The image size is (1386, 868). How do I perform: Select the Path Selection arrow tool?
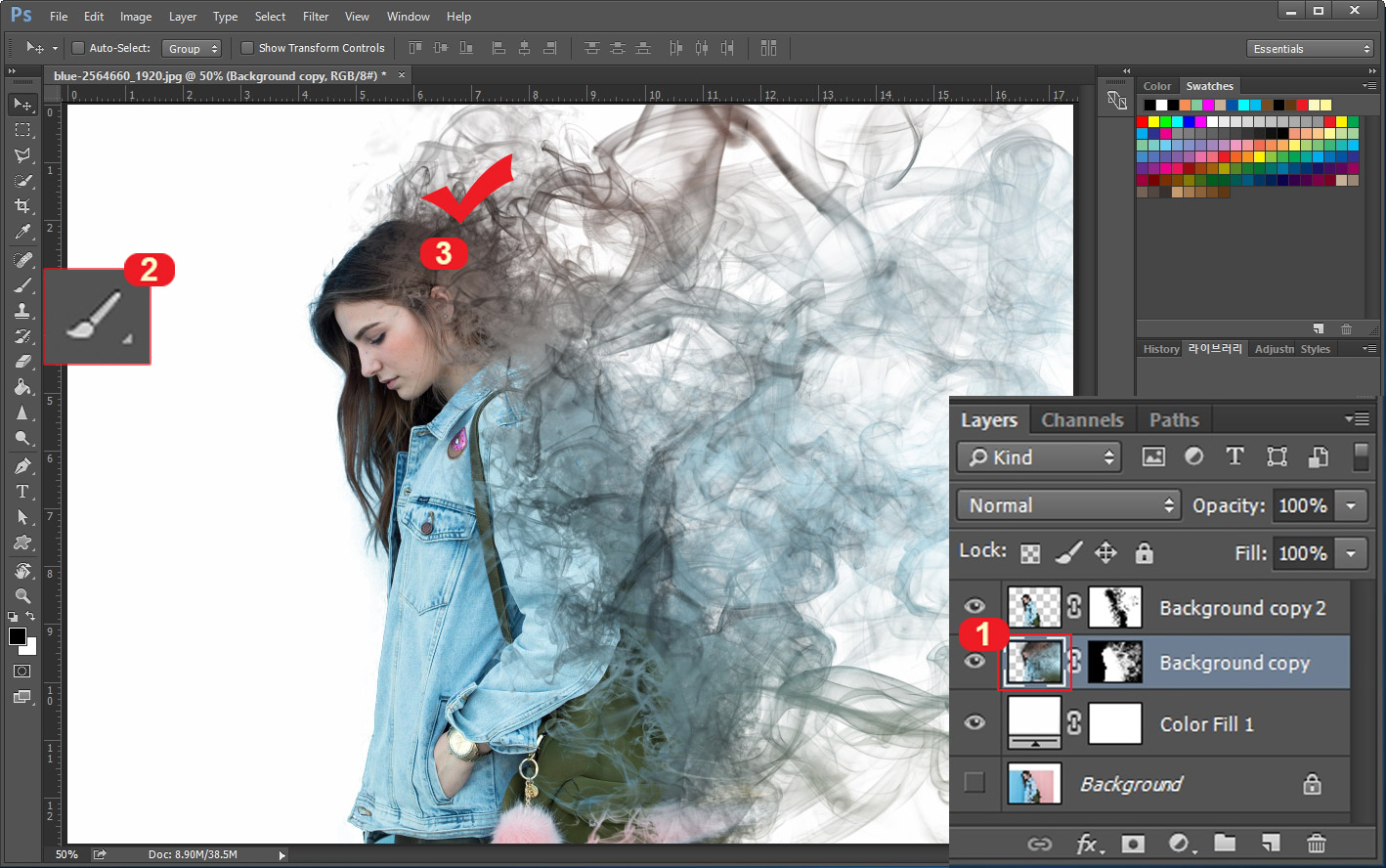click(22, 517)
